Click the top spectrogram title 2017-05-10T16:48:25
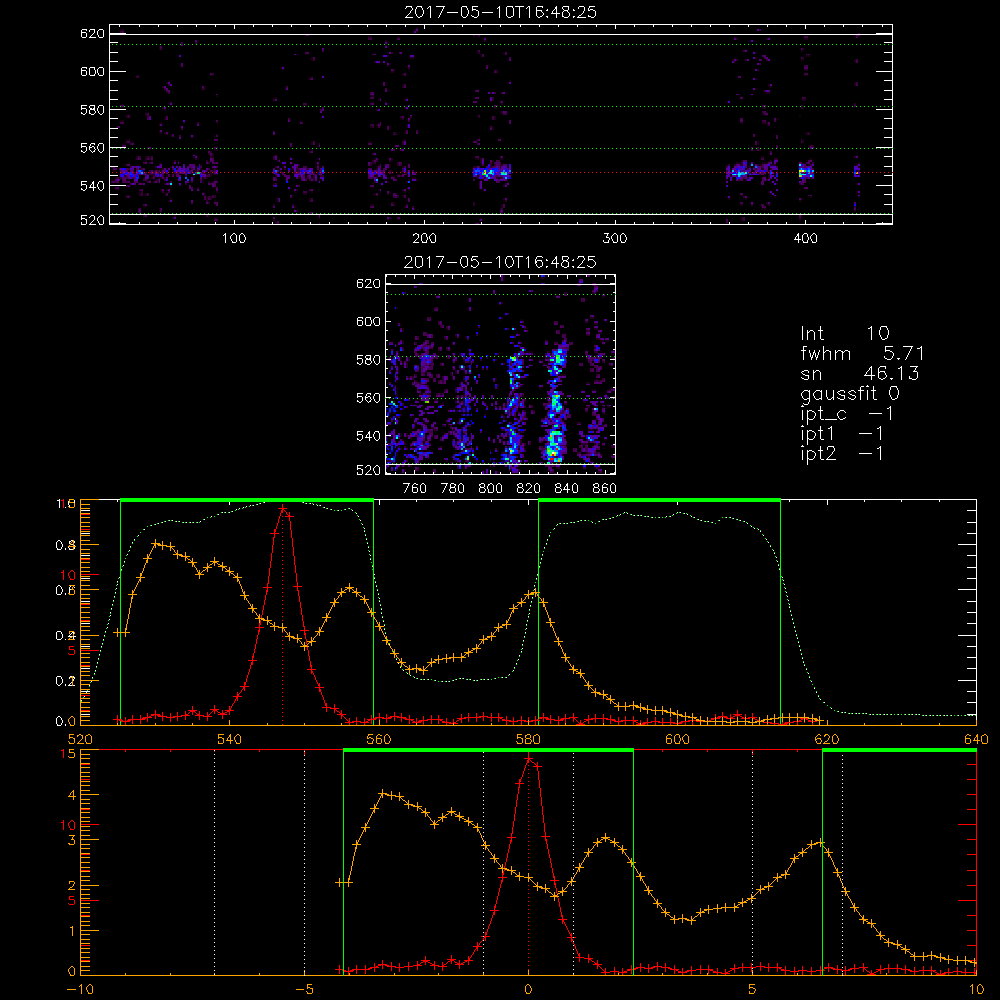The width and height of the screenshot is (1000, 1000). coord(500,12)
